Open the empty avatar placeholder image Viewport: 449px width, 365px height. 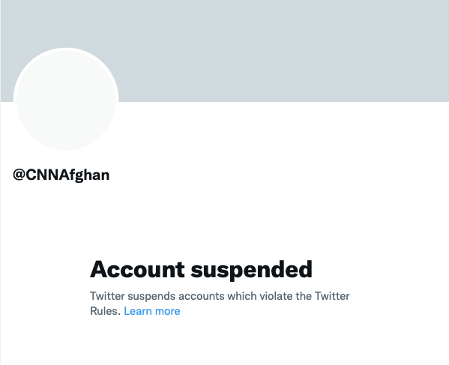66,99
